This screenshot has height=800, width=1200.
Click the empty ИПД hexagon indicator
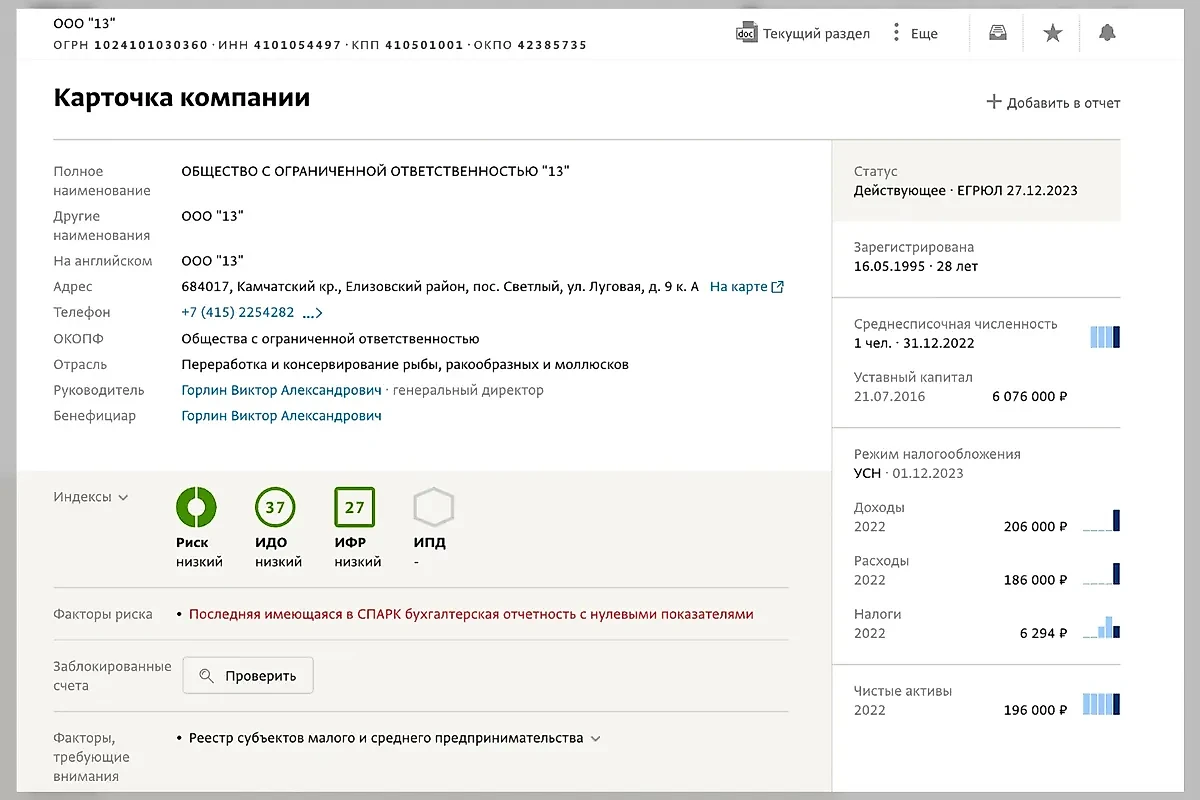433,507
